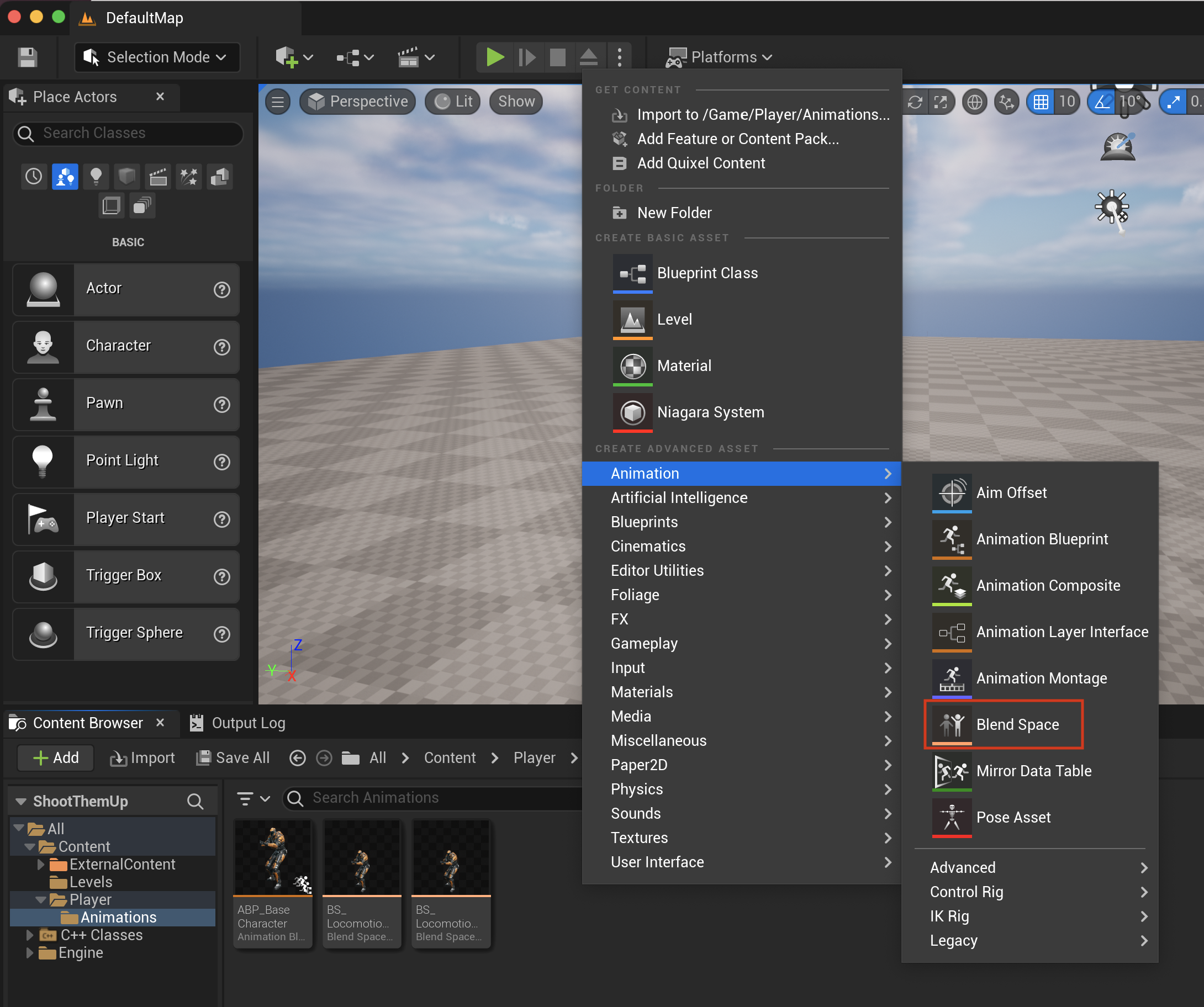Toggle scale snapping in viewport

click(1174, 102)
